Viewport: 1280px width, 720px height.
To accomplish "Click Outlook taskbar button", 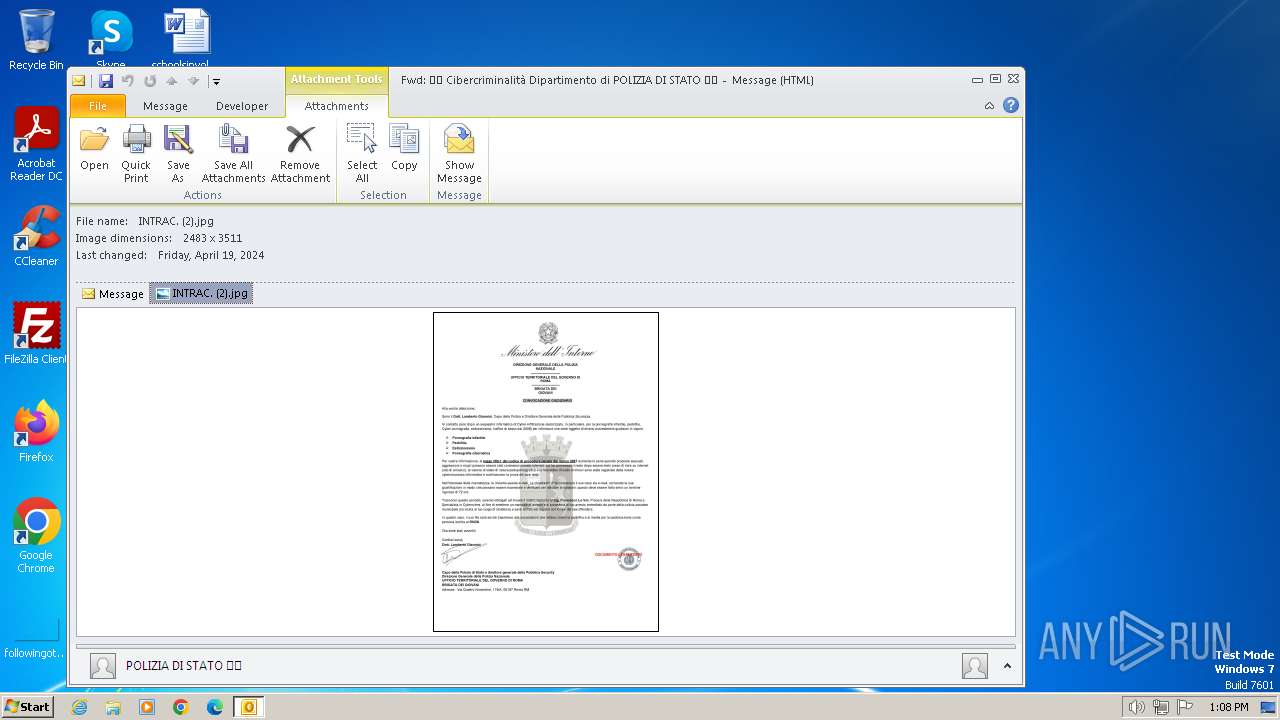I will 249,707.
